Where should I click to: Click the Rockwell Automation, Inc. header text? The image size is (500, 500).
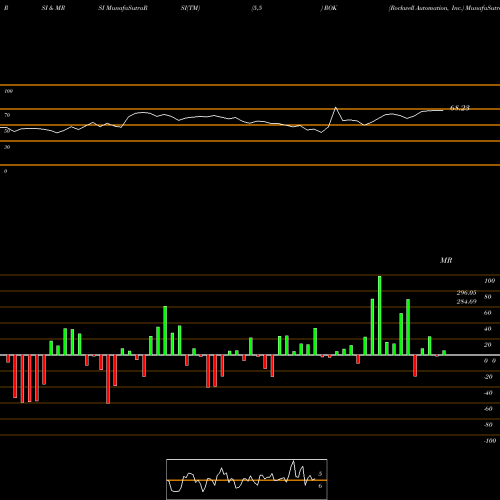(426, 8)
